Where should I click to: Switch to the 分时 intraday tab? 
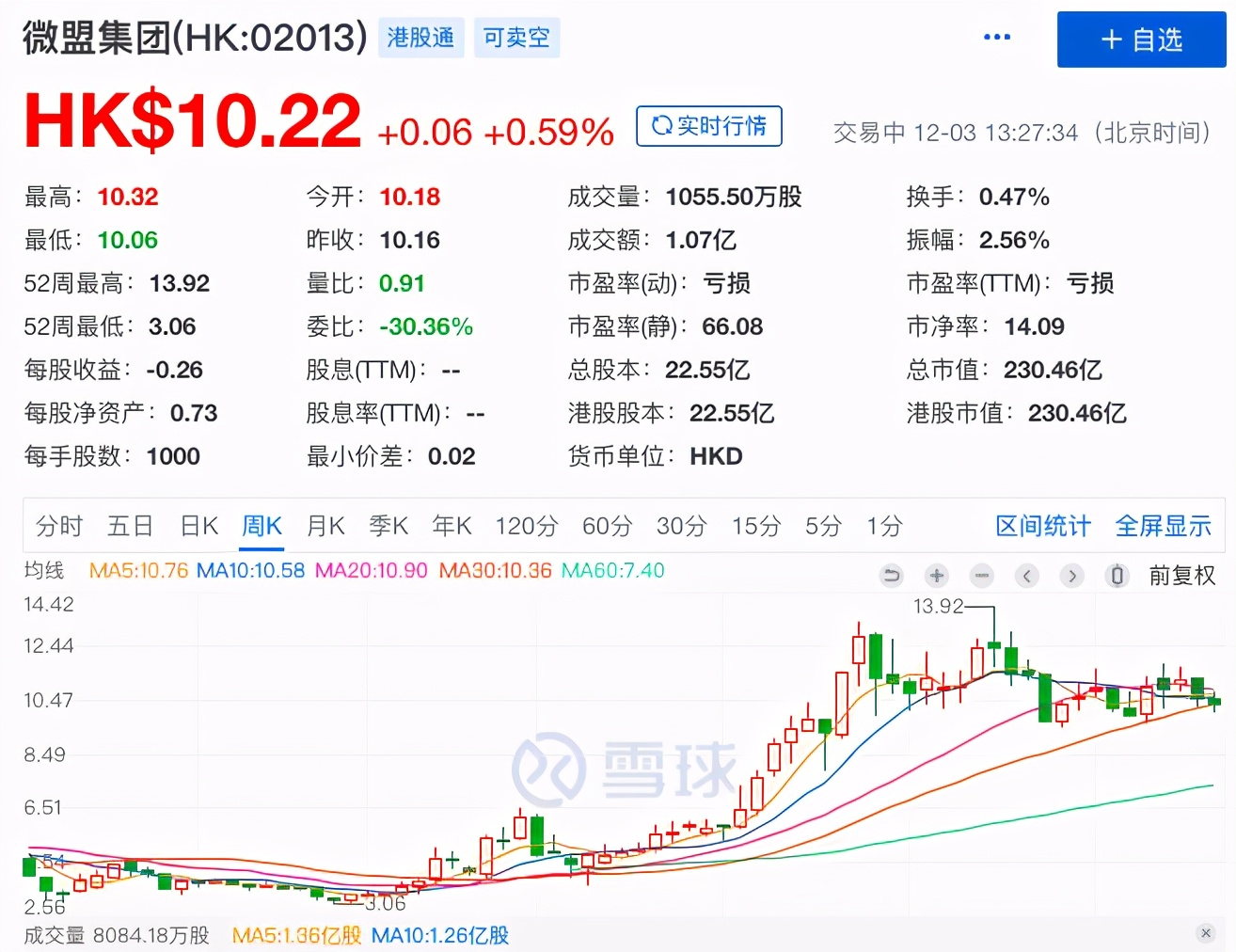pyautogui.click(x=59, y=526)
